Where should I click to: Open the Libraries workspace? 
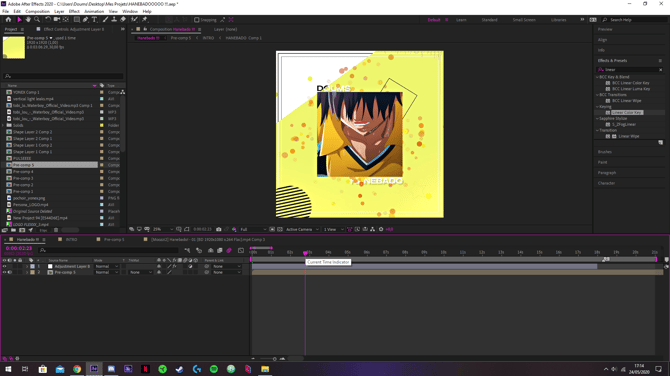pyautogui.click(x=558, y=20)
